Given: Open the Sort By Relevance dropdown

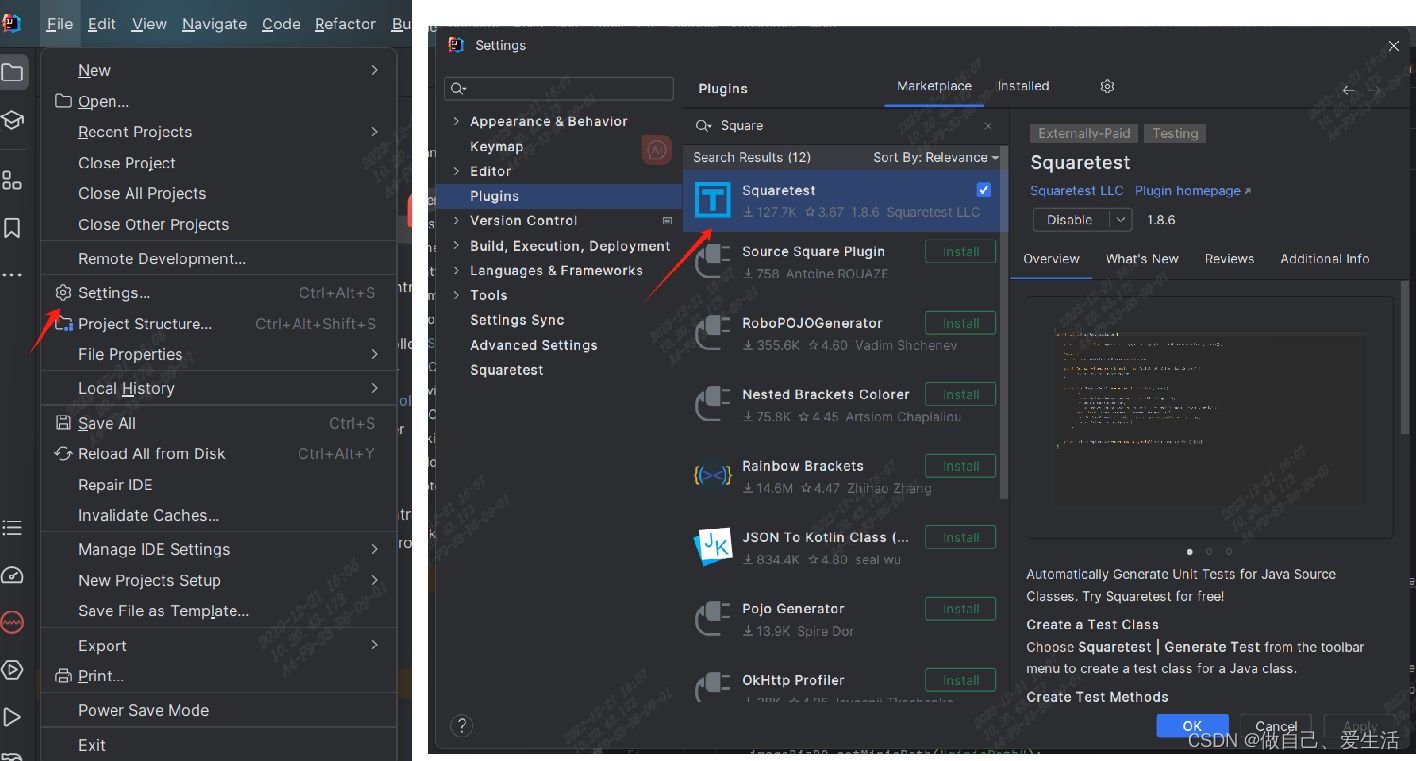Looking at the screenshot, I should (935, 157).
